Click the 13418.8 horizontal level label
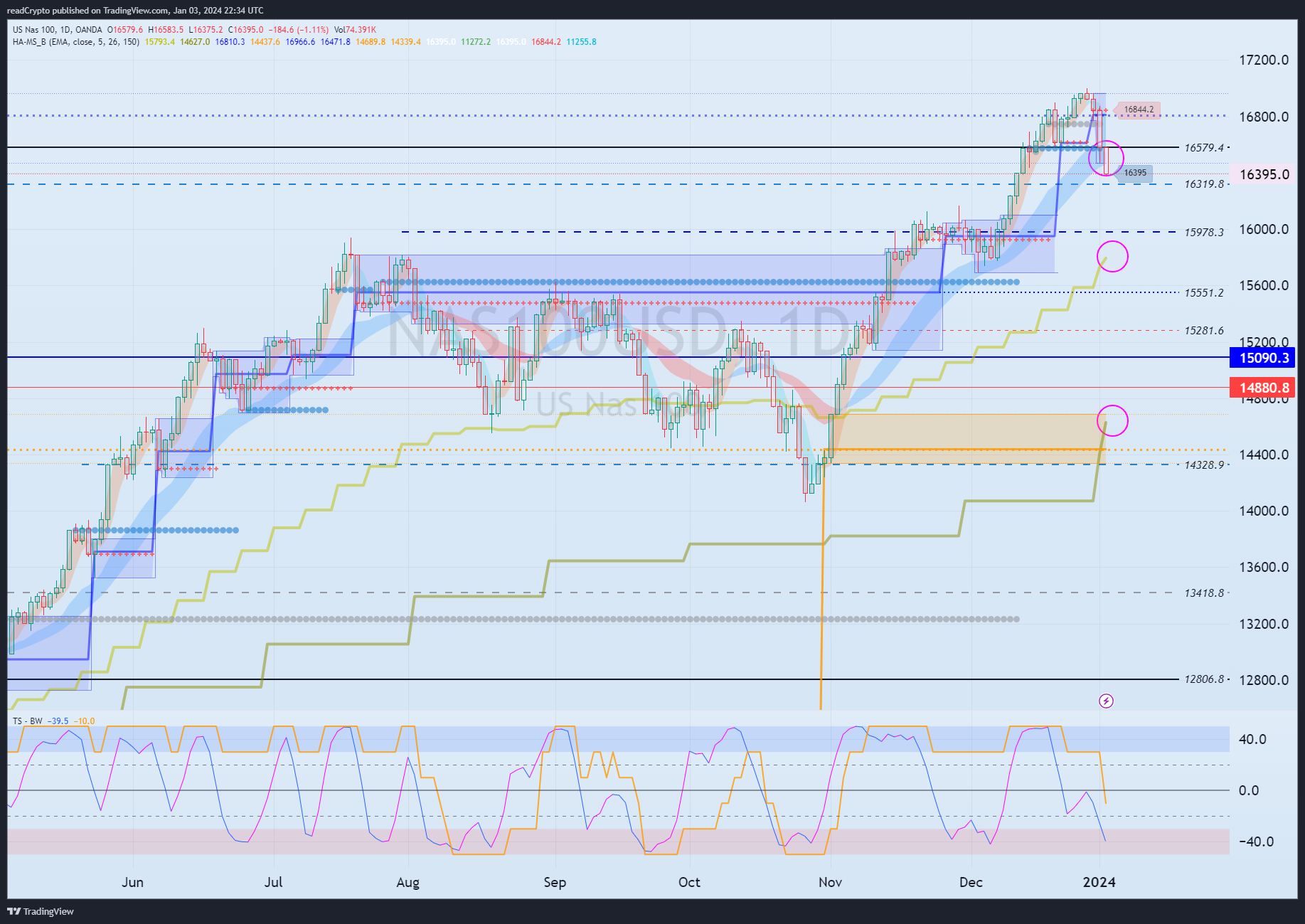 1204,593
